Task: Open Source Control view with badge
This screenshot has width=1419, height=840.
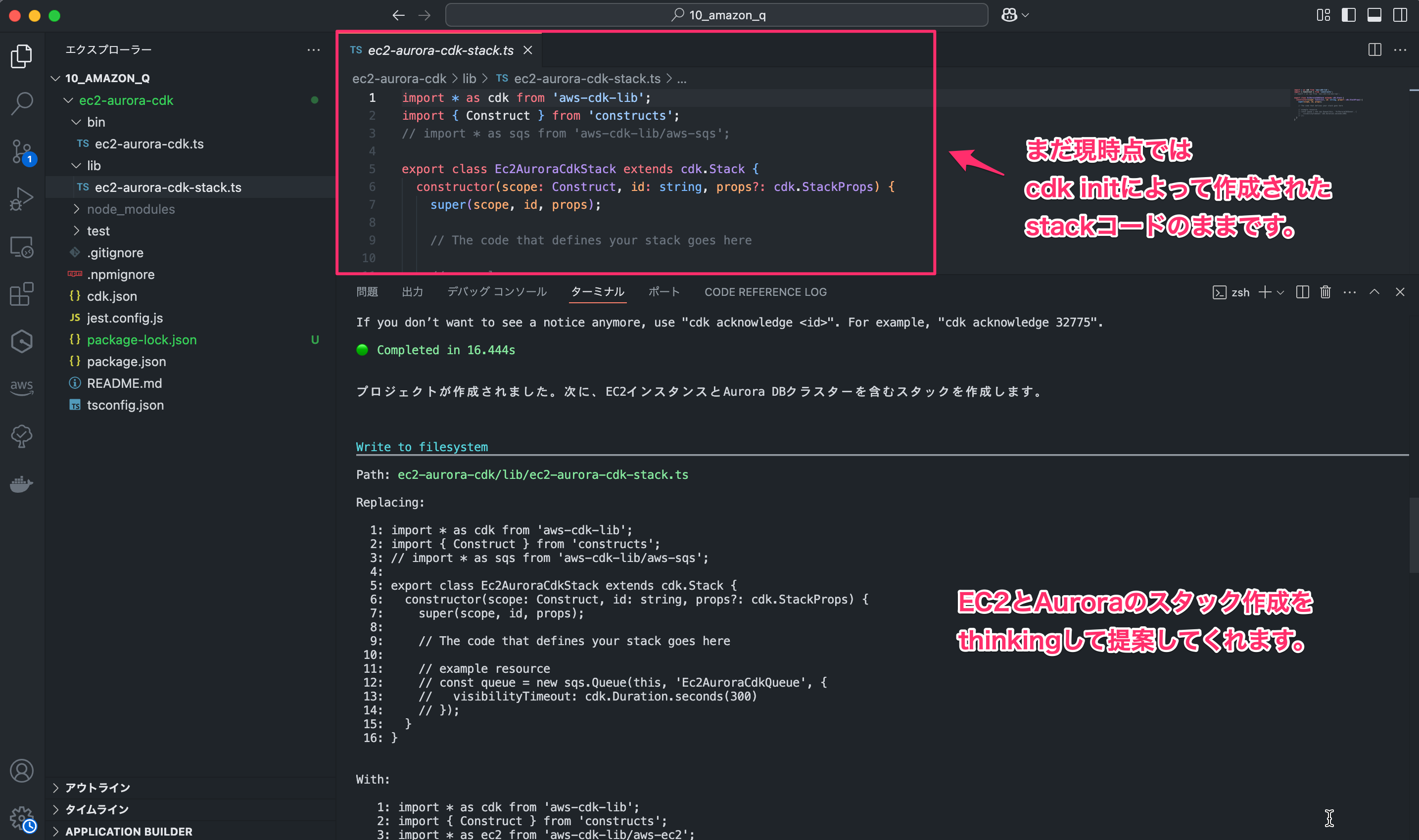Action: [x=23, y=152]
